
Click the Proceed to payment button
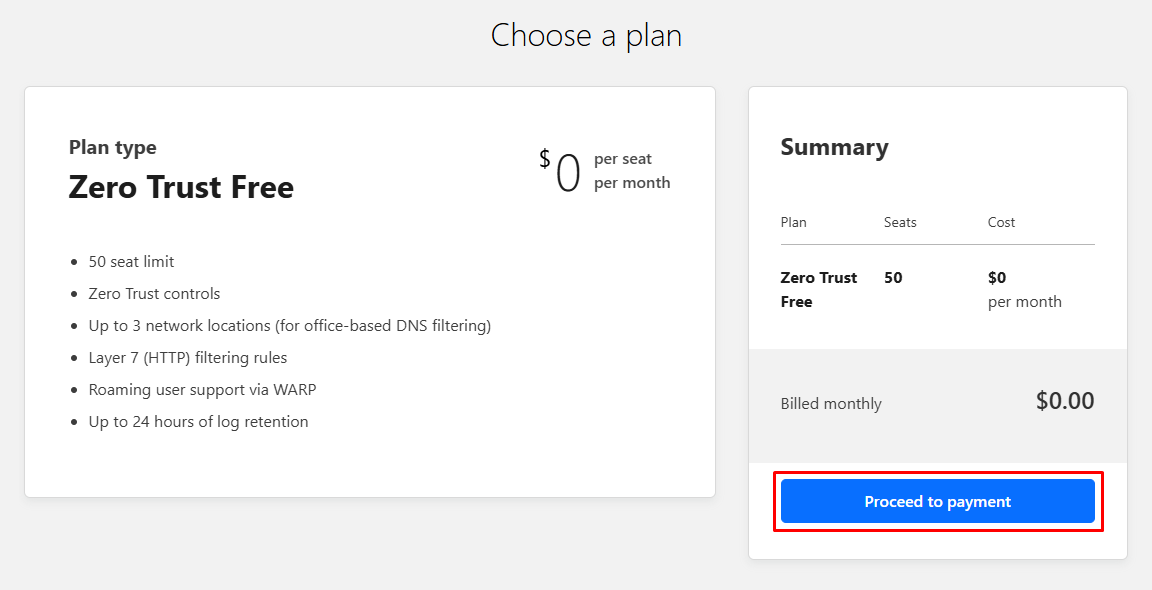937,501
